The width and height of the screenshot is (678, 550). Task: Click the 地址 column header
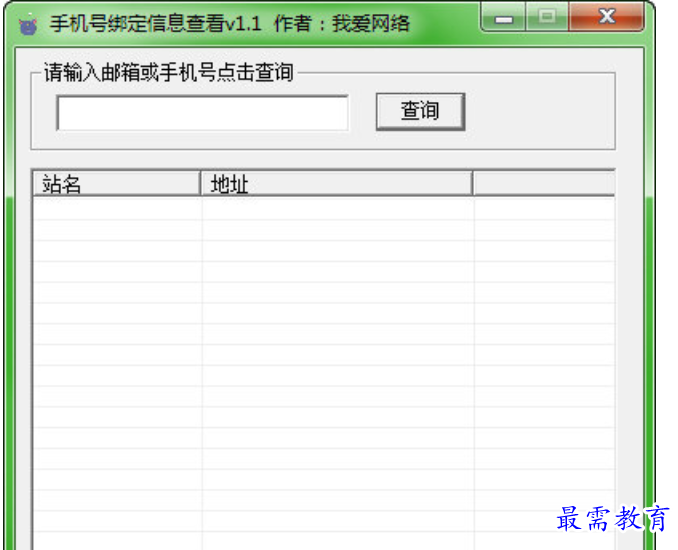336,184
